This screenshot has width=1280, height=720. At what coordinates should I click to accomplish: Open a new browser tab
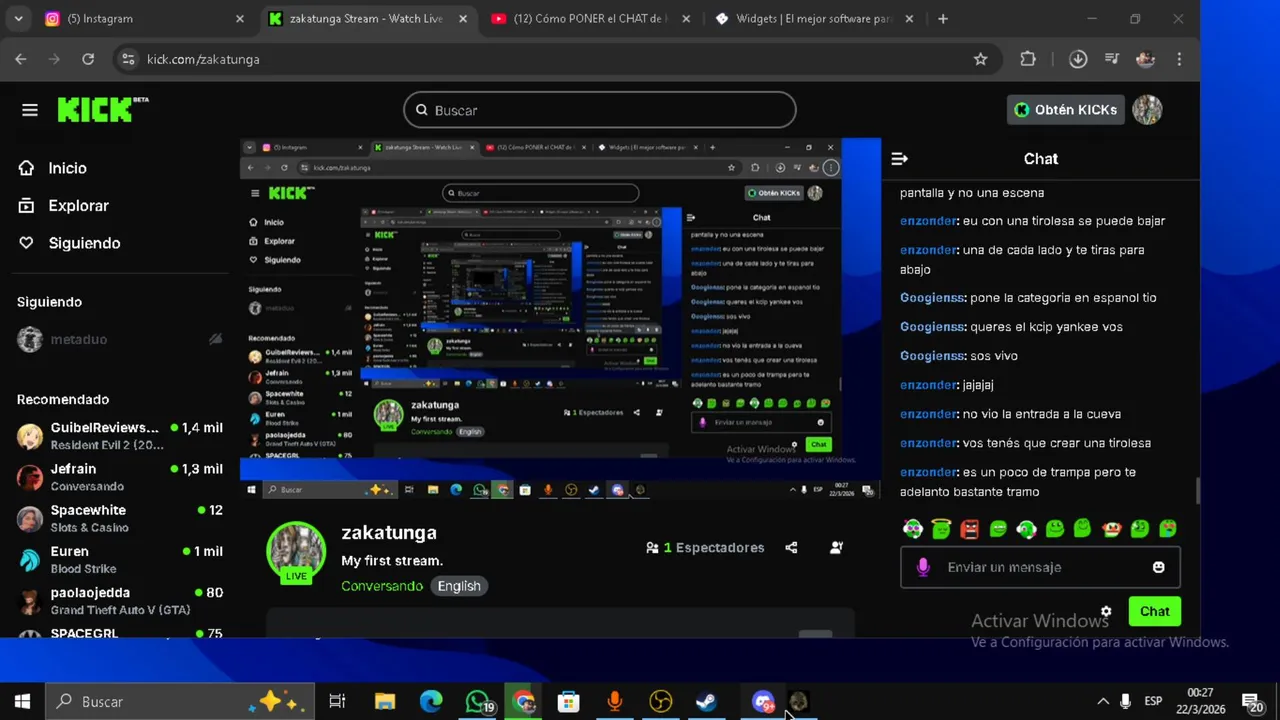[x=943, y=19]
